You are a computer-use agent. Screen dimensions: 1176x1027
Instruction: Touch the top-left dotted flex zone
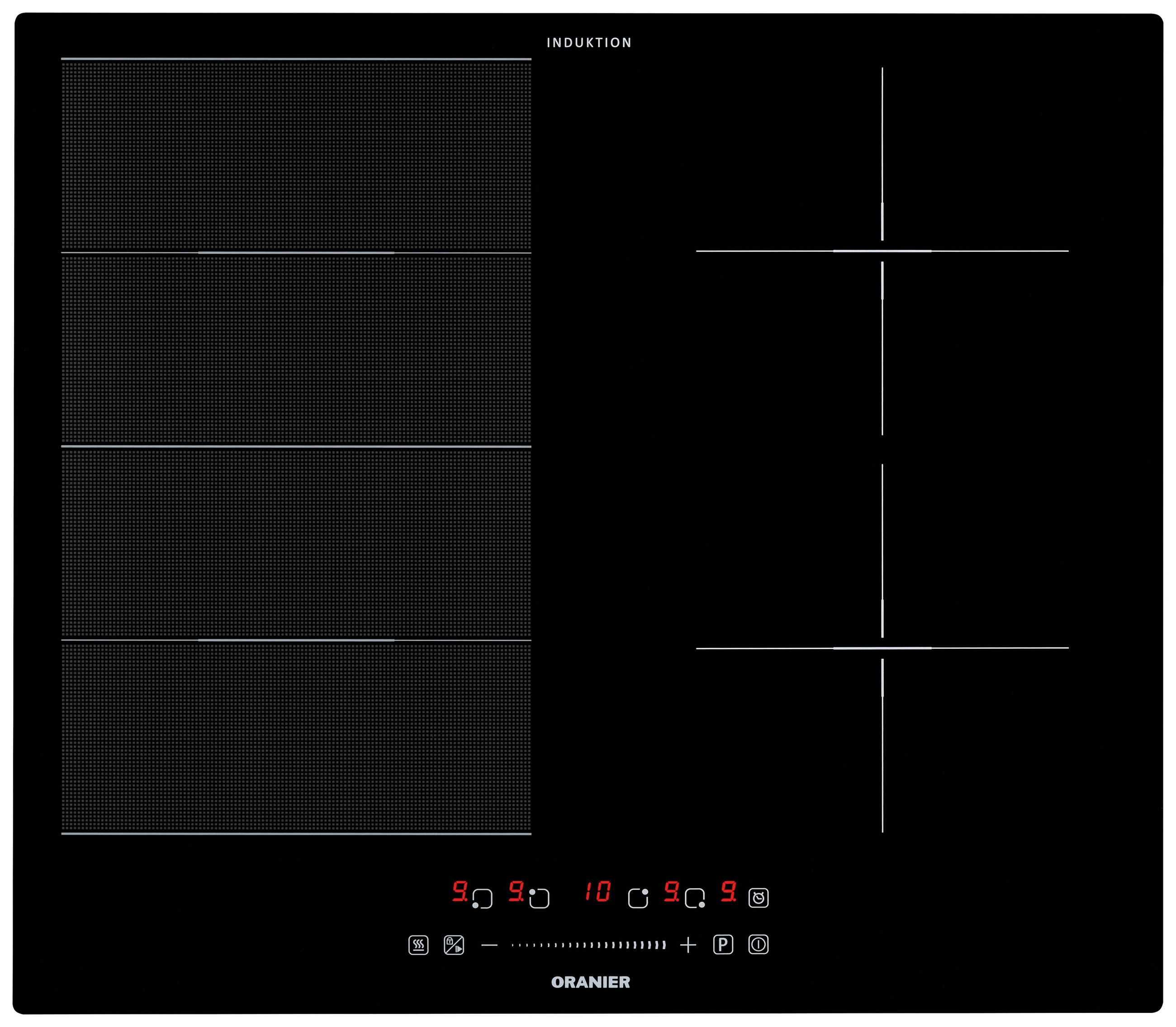coord(296,156)
